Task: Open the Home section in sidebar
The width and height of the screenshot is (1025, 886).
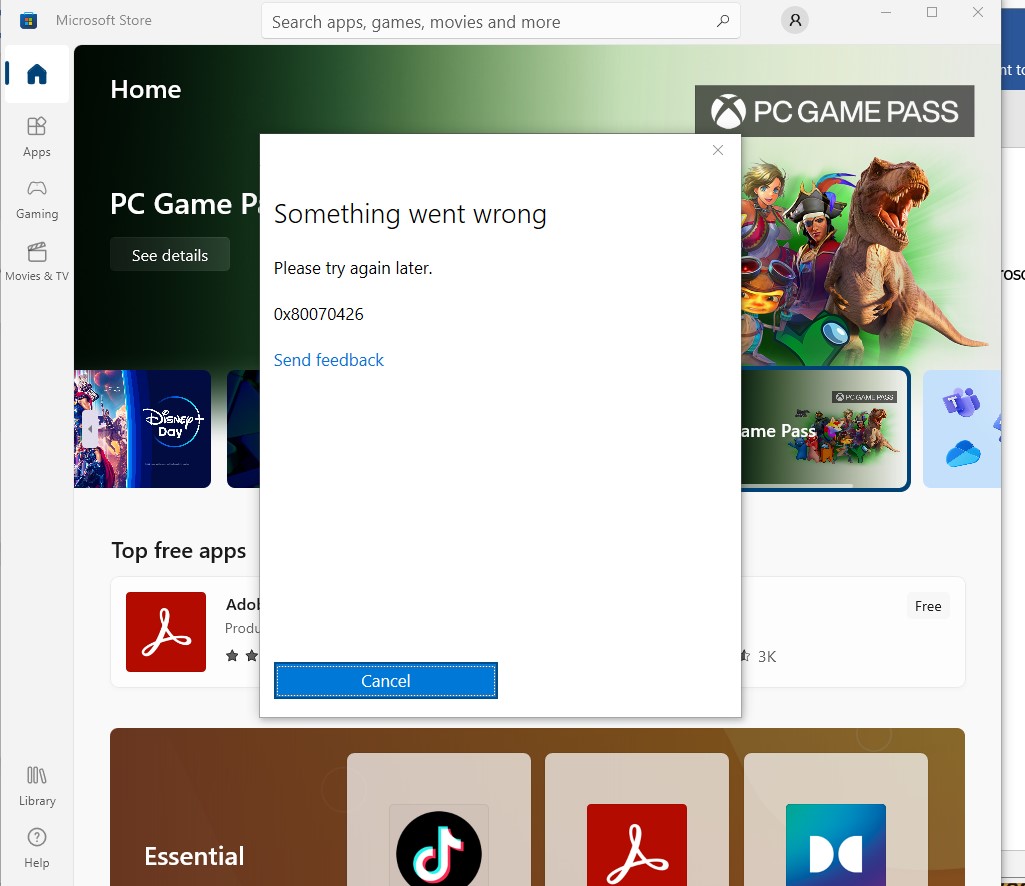Action: pyautogui.click(x=37, y=74)
